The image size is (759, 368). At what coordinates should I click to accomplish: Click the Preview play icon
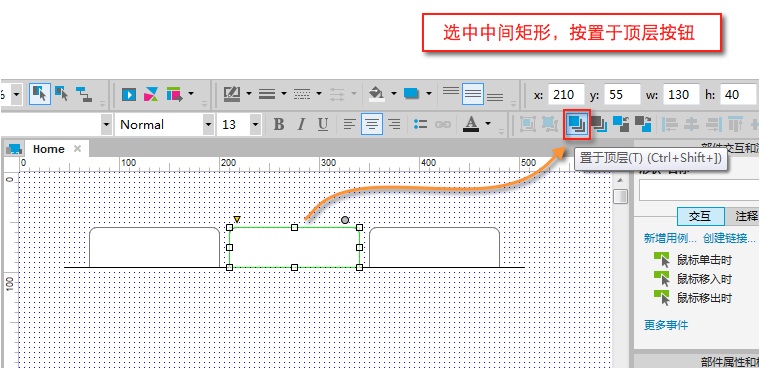[129, 94]
